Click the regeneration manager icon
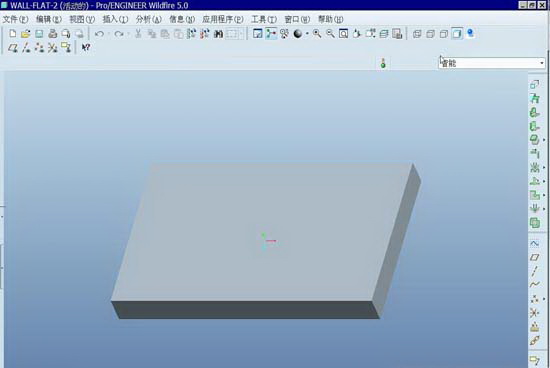 pos(204,34)
